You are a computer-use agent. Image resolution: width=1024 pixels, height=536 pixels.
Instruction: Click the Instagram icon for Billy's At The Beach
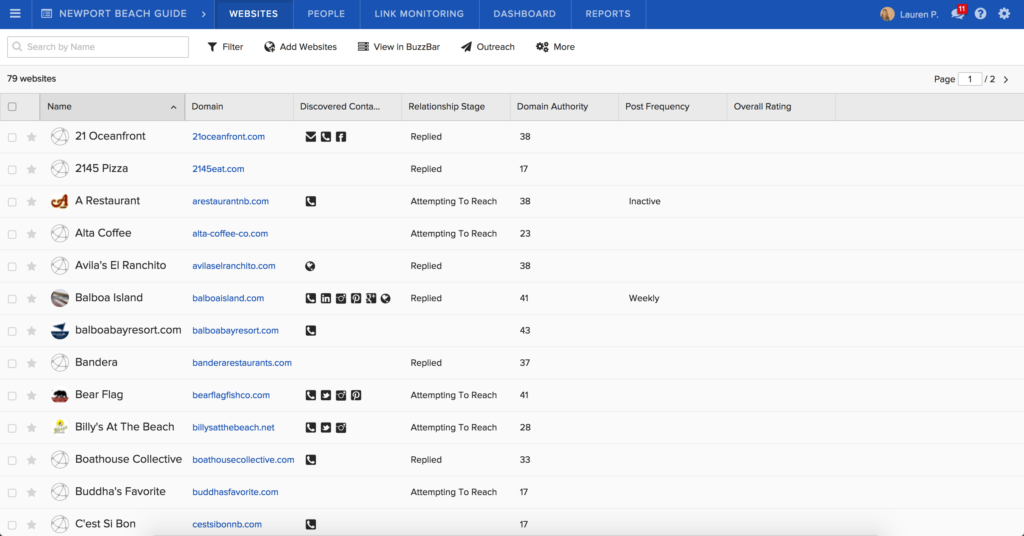pyautogui.click(x=341, y=428)
